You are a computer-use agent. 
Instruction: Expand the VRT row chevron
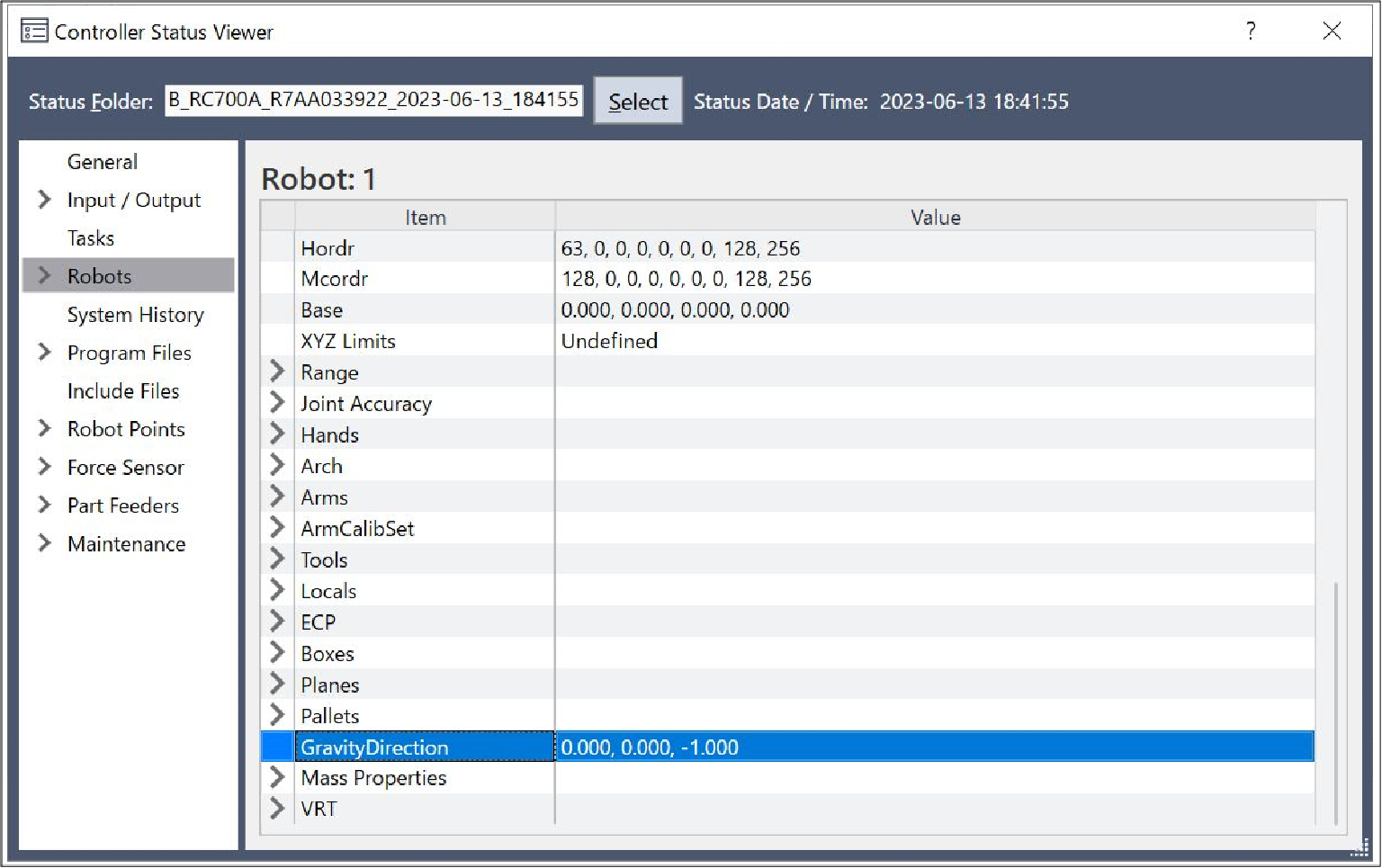coord(277,809)
